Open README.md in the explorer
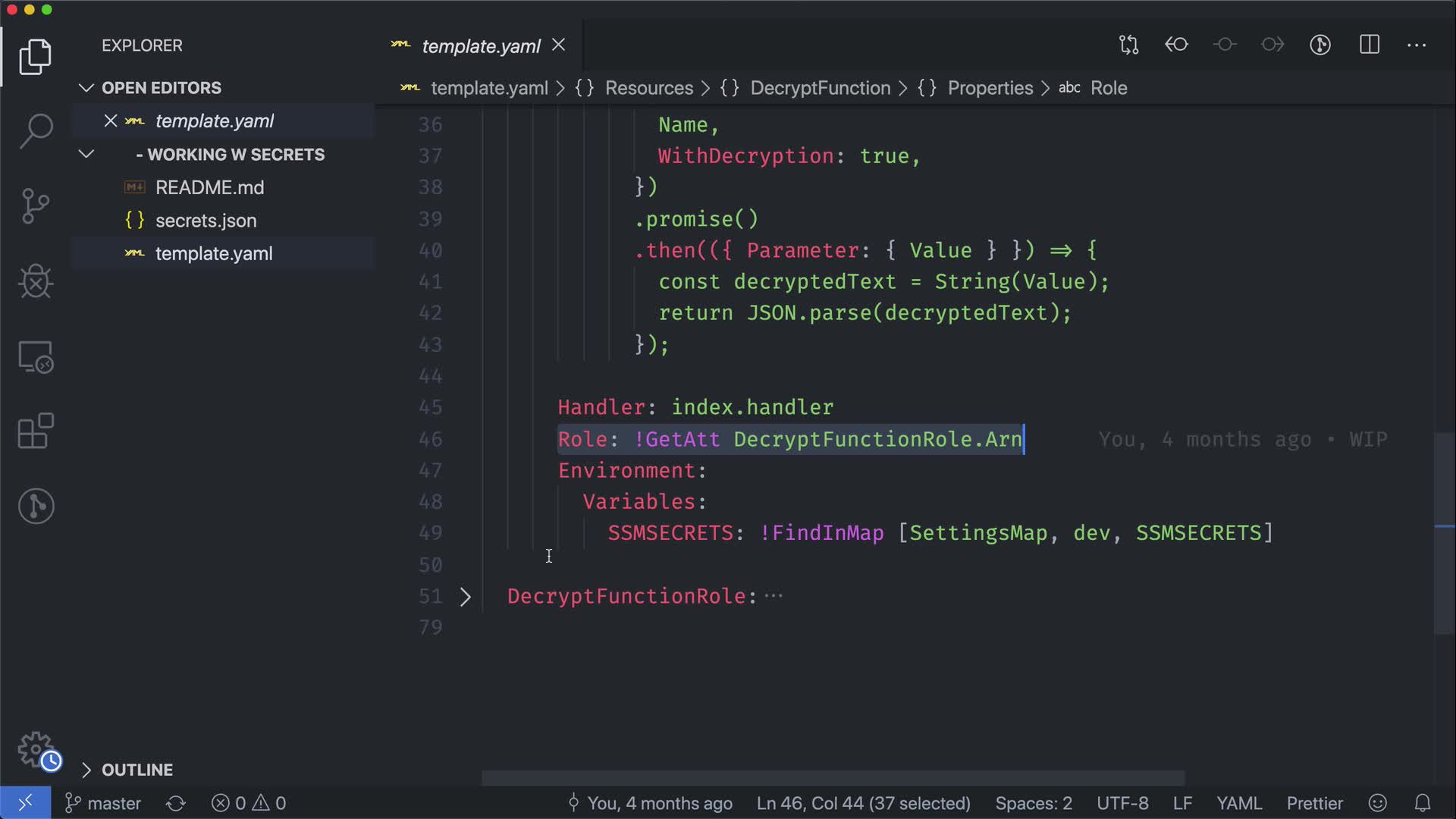This screenshot has width=1456, height=819. point(209,187)
